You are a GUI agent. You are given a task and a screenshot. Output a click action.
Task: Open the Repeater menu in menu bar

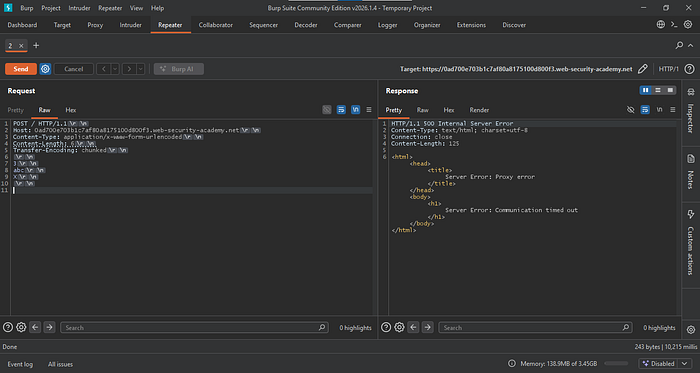point(110,8)
